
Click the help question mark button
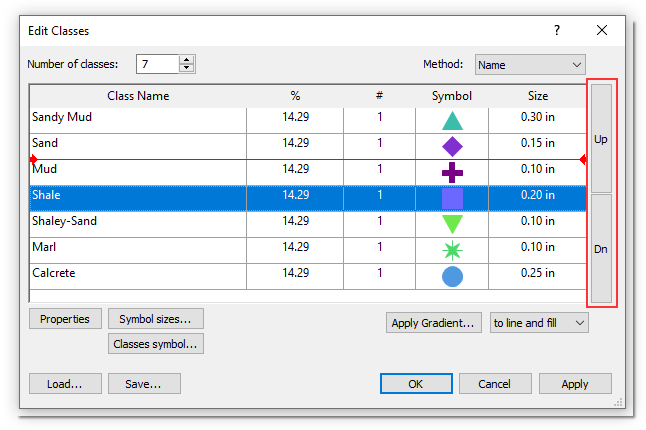(557, 30)
